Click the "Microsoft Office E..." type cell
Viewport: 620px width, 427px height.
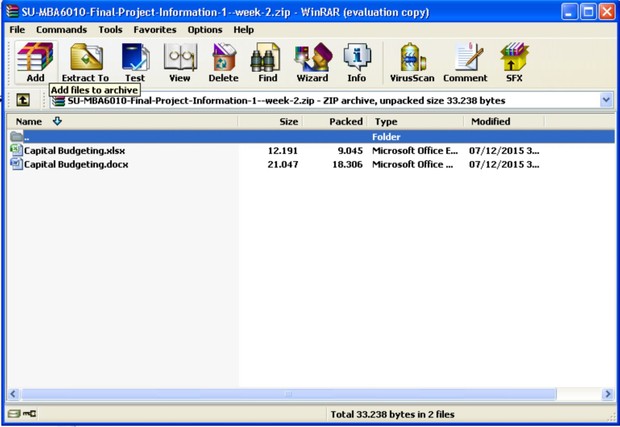415,151
